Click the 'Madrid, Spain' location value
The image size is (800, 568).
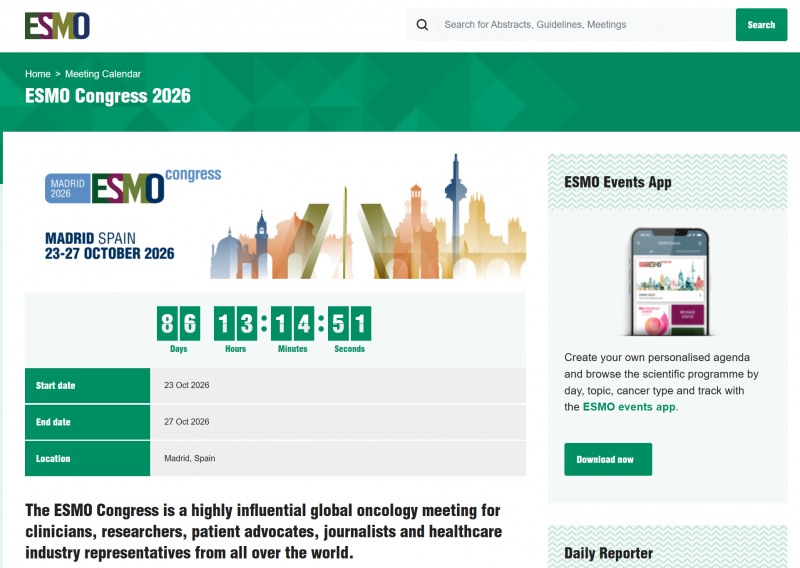190,458
